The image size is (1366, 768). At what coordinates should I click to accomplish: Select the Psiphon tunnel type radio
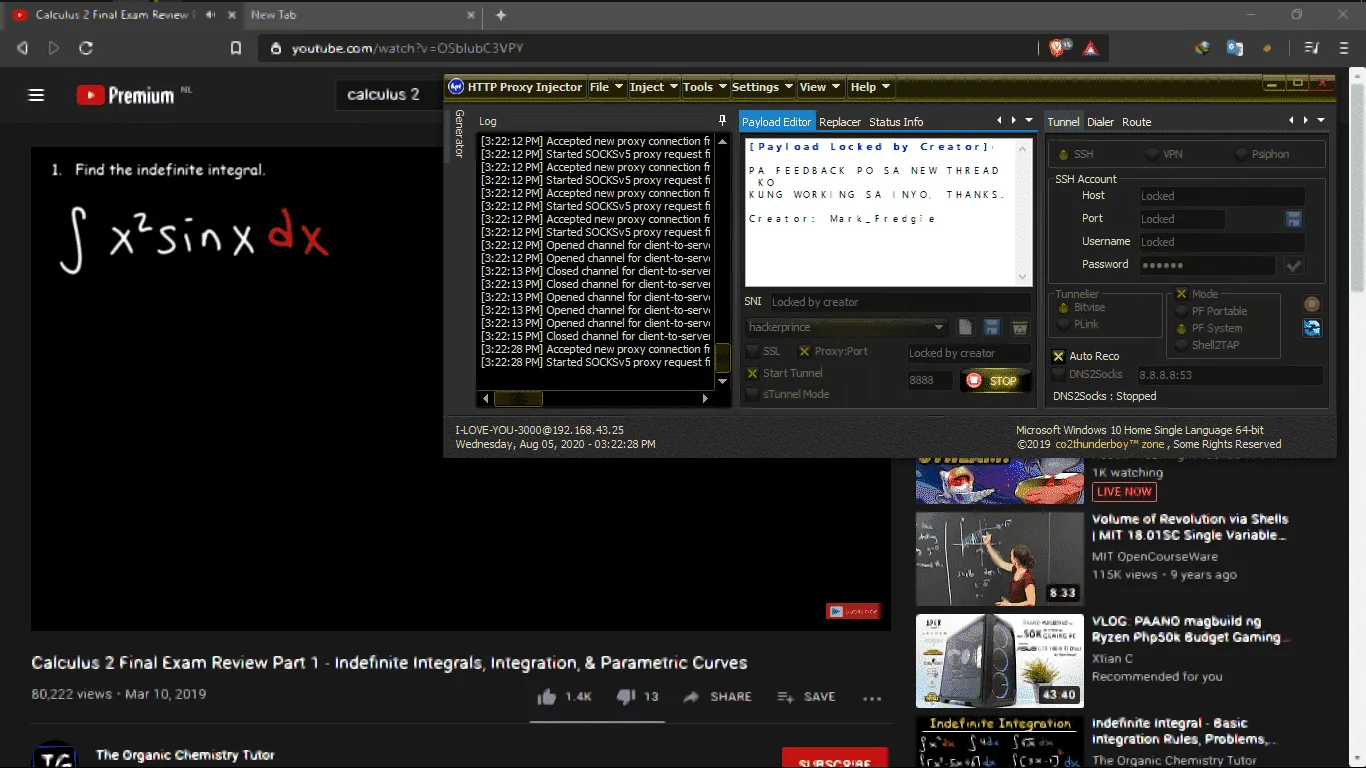pyautogui.click(x=1242, y=154)
